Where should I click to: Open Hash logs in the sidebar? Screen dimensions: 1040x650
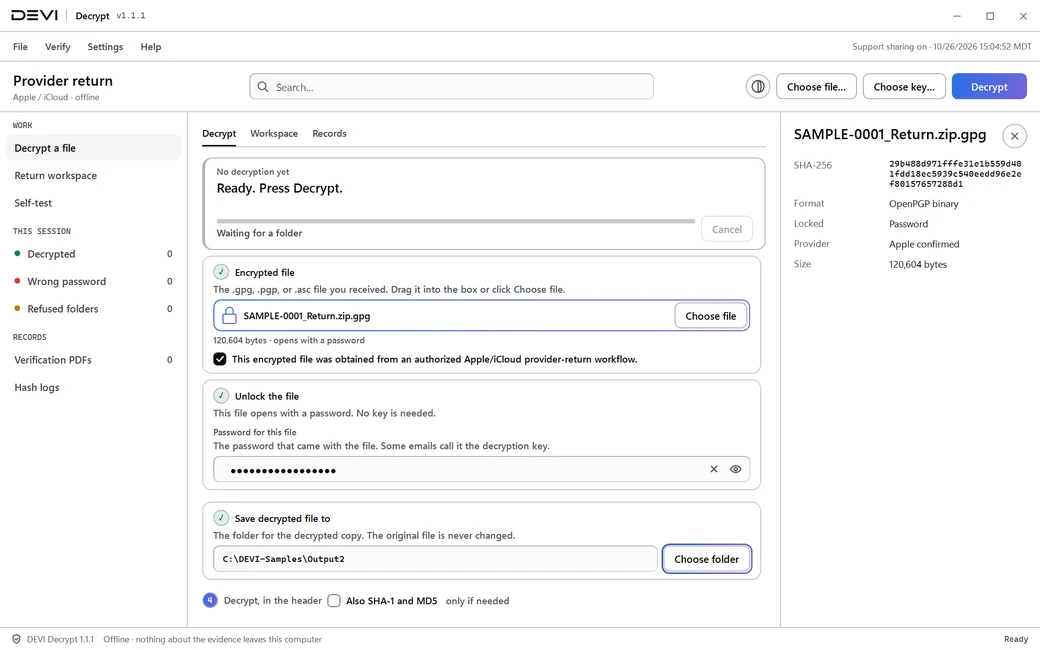(x=94, y=387)
